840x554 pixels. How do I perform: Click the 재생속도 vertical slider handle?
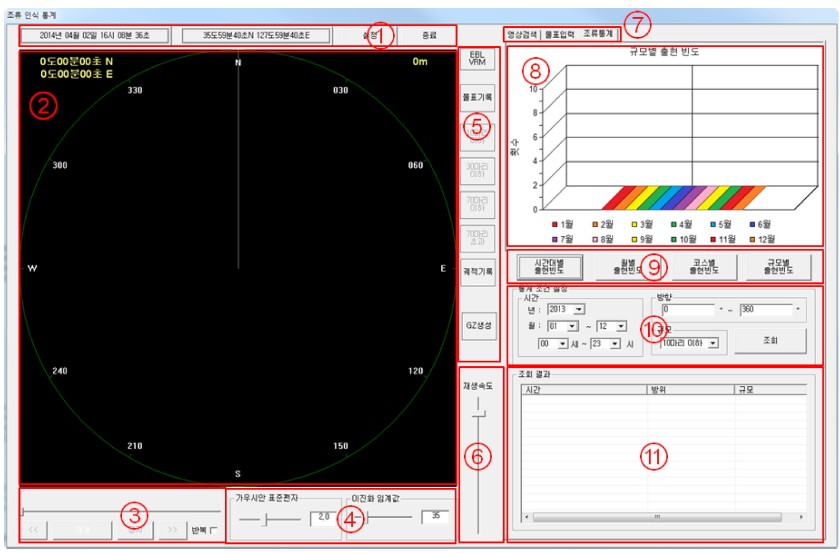(x=478, y=414)
